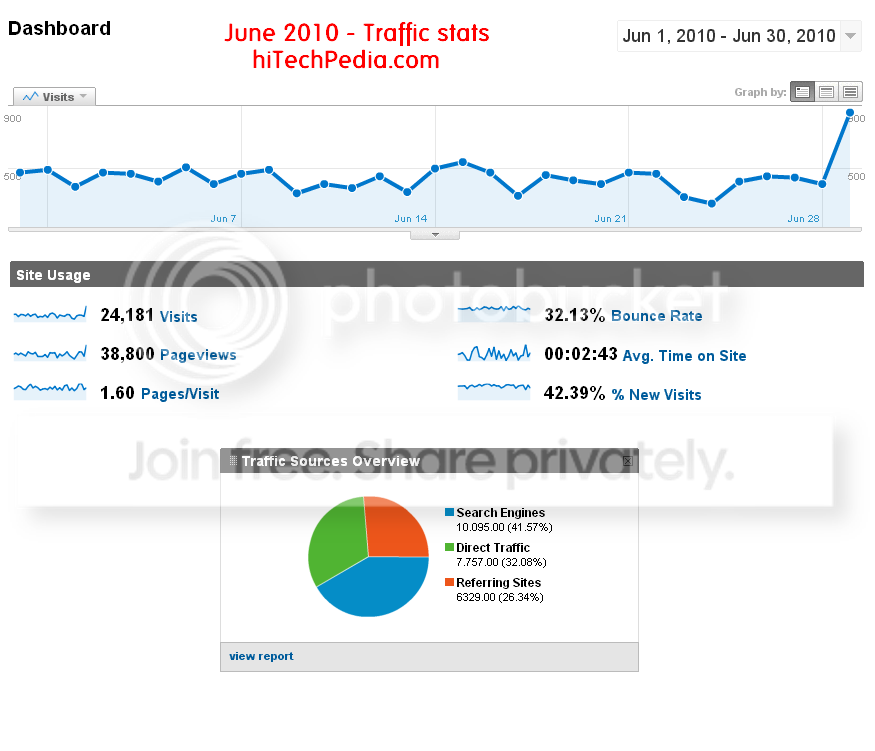Click the 1.60 pages per visit figure
The width and height of the screenshot is (875, 751).
point(117,393)
